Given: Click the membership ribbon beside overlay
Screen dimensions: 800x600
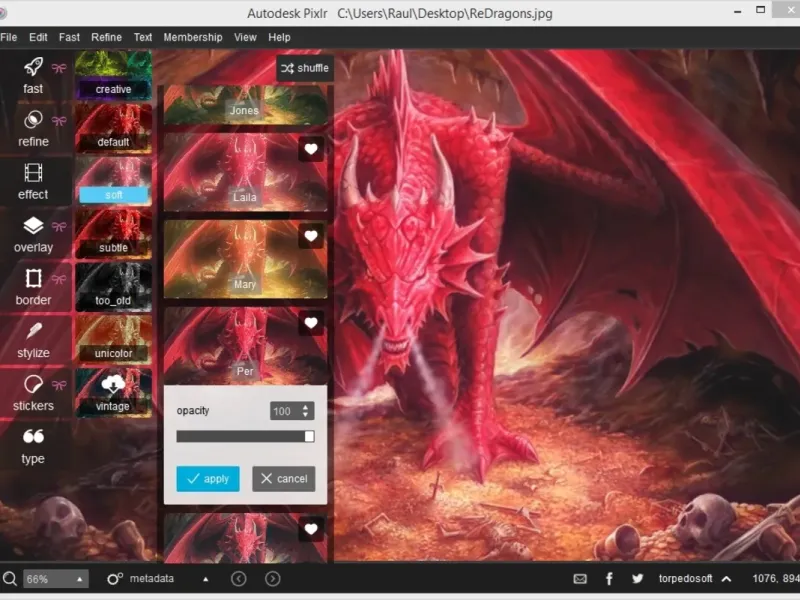Looking at the screenshot, I should (59, 227).
